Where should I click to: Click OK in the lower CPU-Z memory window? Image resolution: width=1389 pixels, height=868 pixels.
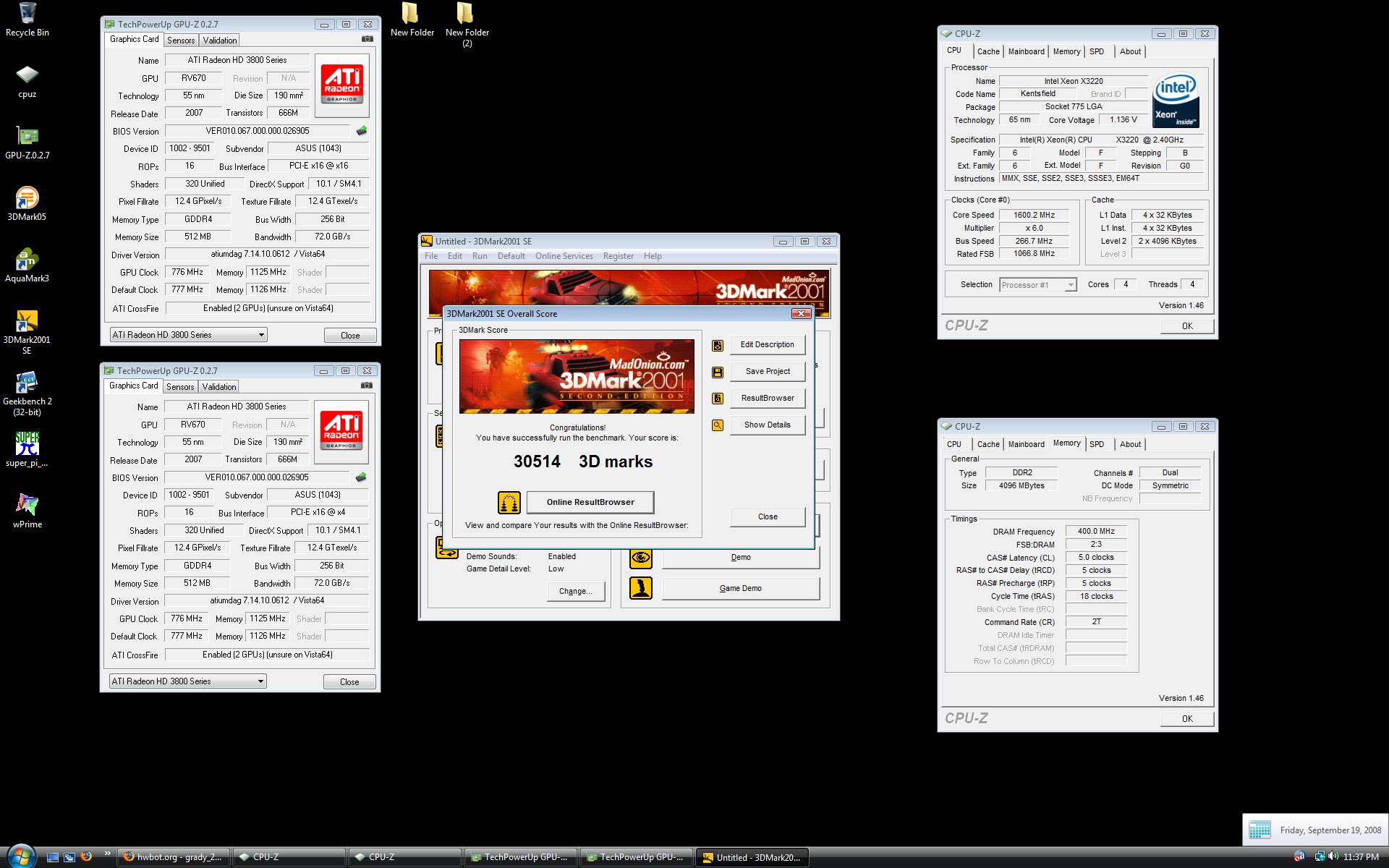[1187, 719]
